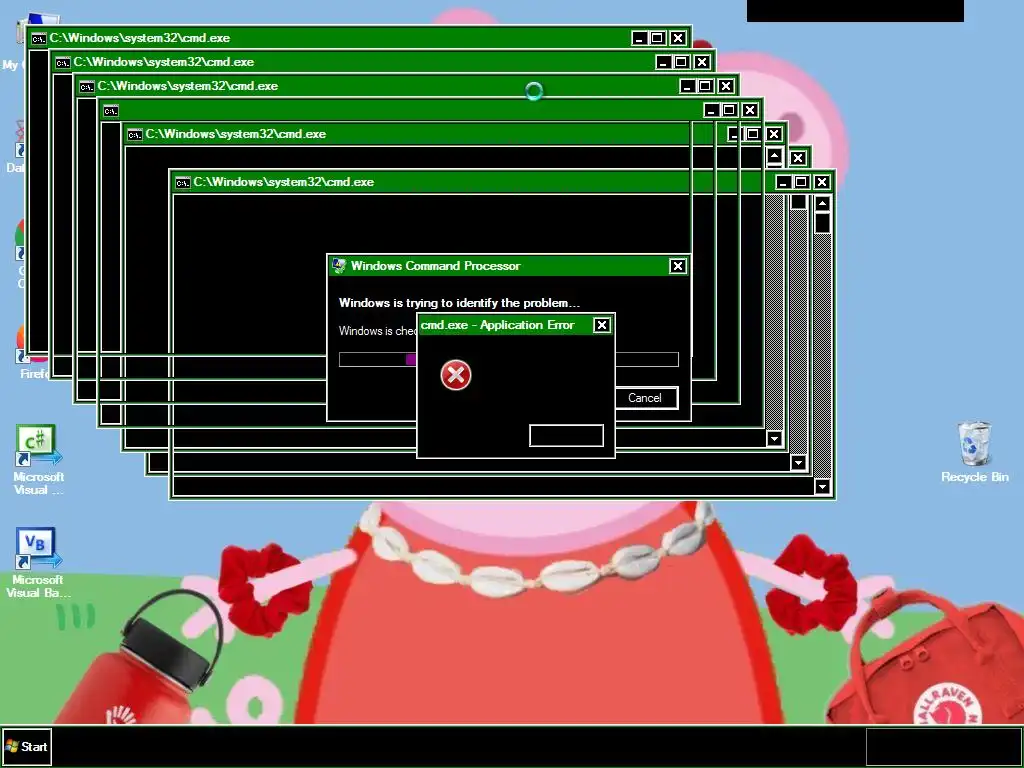Screen dimensions: 1024x768
Task: Open the Recycle Bin on the desktop
Action: coord(974,452)
